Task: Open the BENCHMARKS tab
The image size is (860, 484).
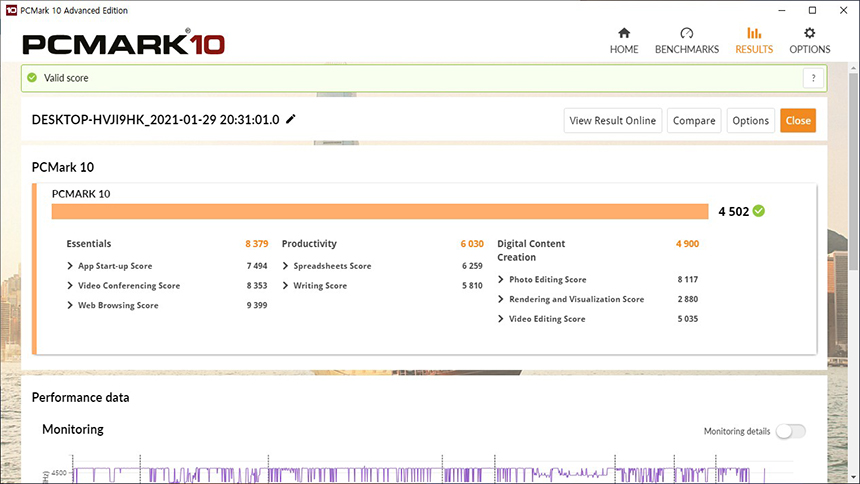Action: tap(687, 41)
